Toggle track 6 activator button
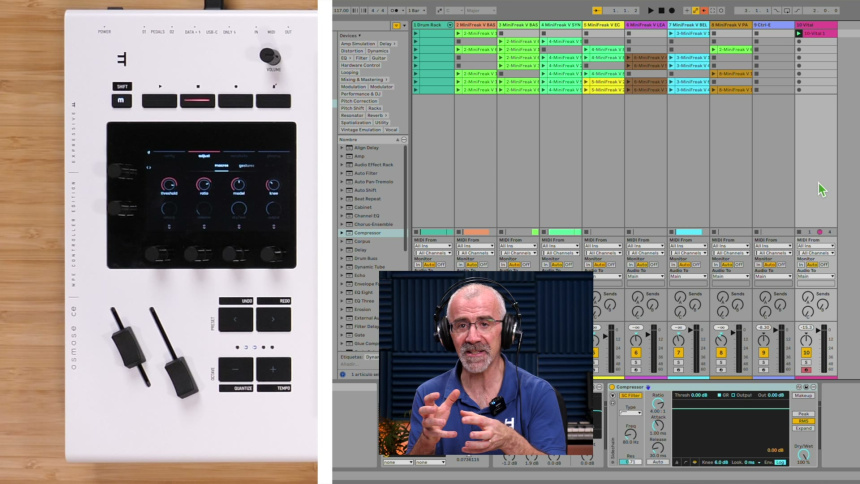Image resolution: width=860 pixels, height=484 pixels. point(636,353)
